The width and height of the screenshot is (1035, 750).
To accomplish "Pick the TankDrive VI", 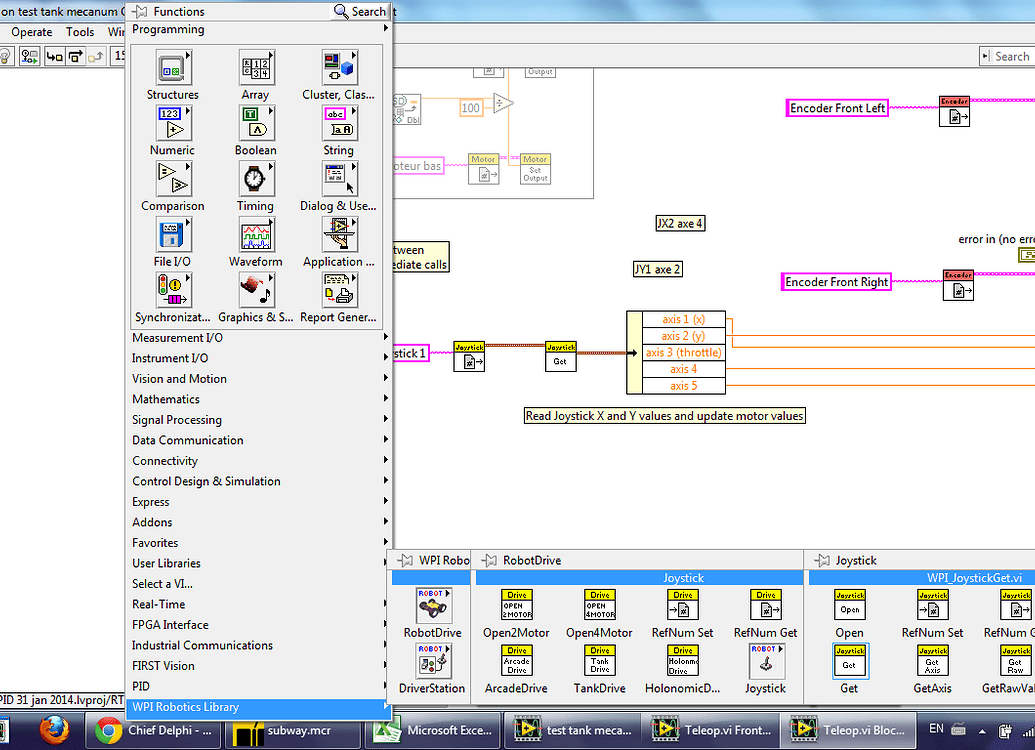I will click(600, 660).
